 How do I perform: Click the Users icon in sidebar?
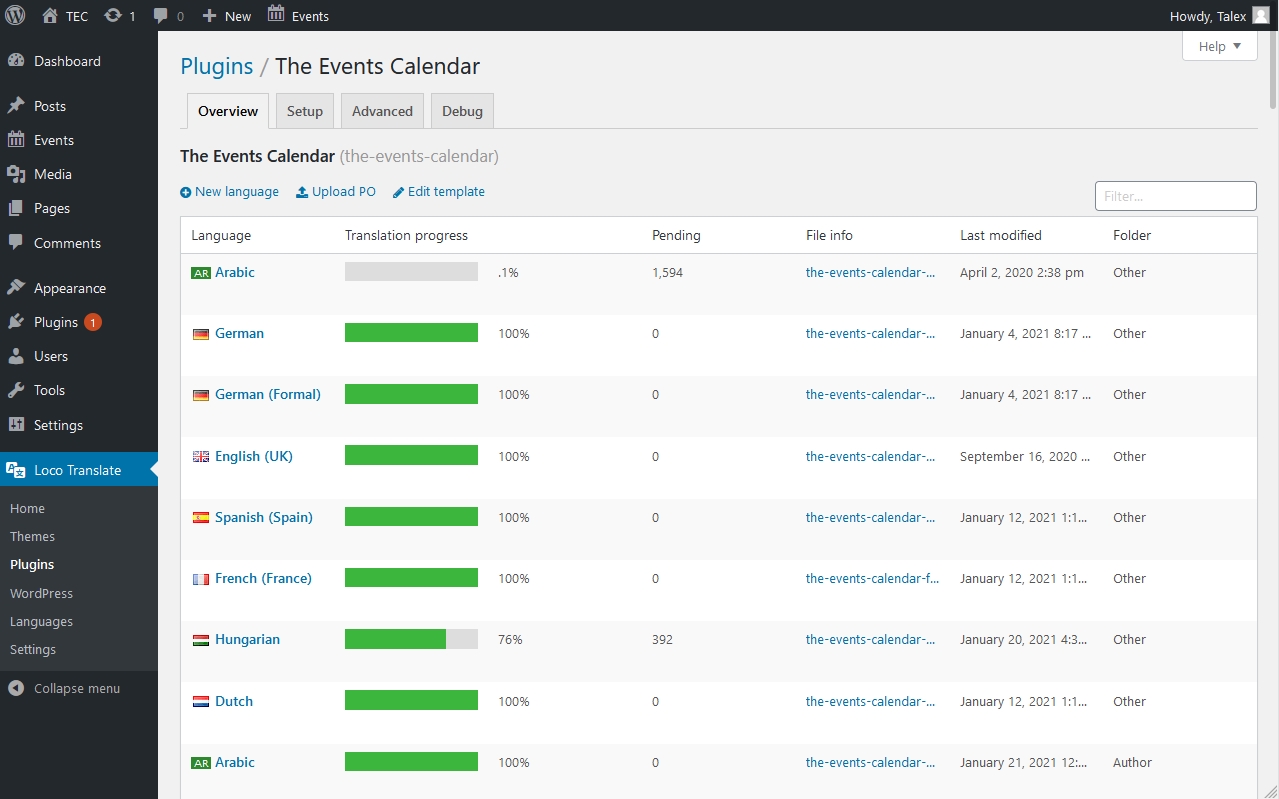click(x=16, y=356)
